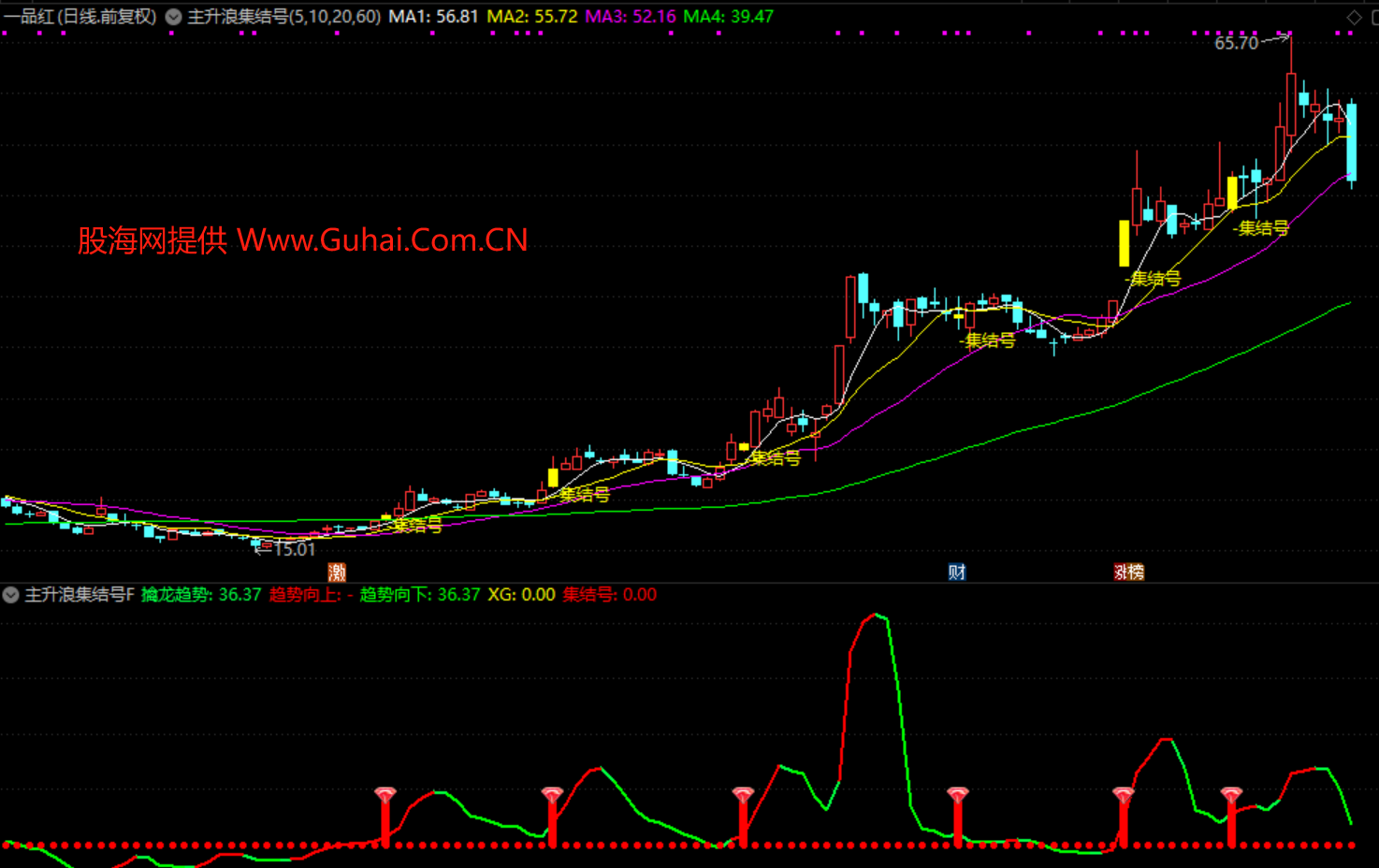Open the dropdown arrow beside 一品红(日线,前复权)
Image resolution: width=1379 pixels, height=868 pixels.
[173, 17]
